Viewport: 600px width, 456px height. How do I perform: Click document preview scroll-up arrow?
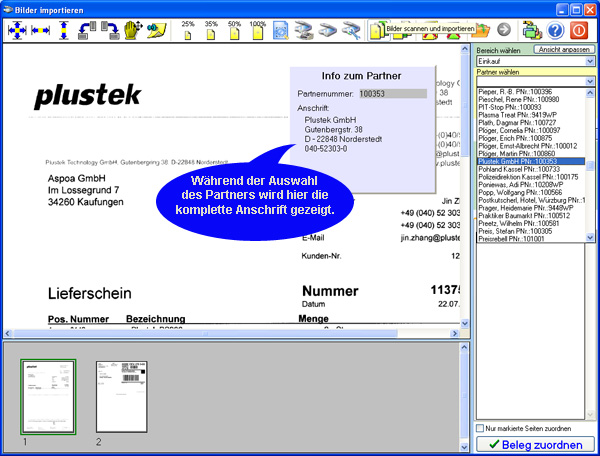465,49
